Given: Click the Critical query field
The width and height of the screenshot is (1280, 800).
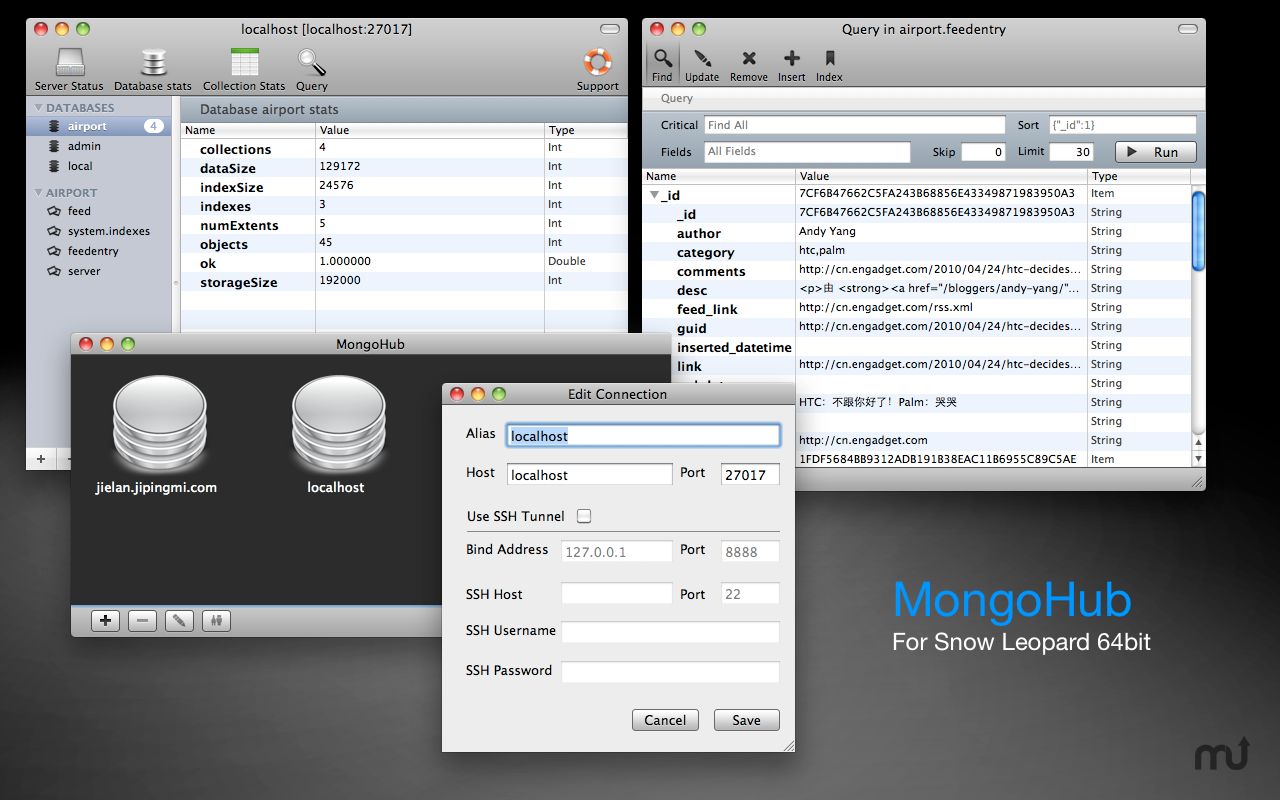Looking at the screenshot, I should 855,125.
